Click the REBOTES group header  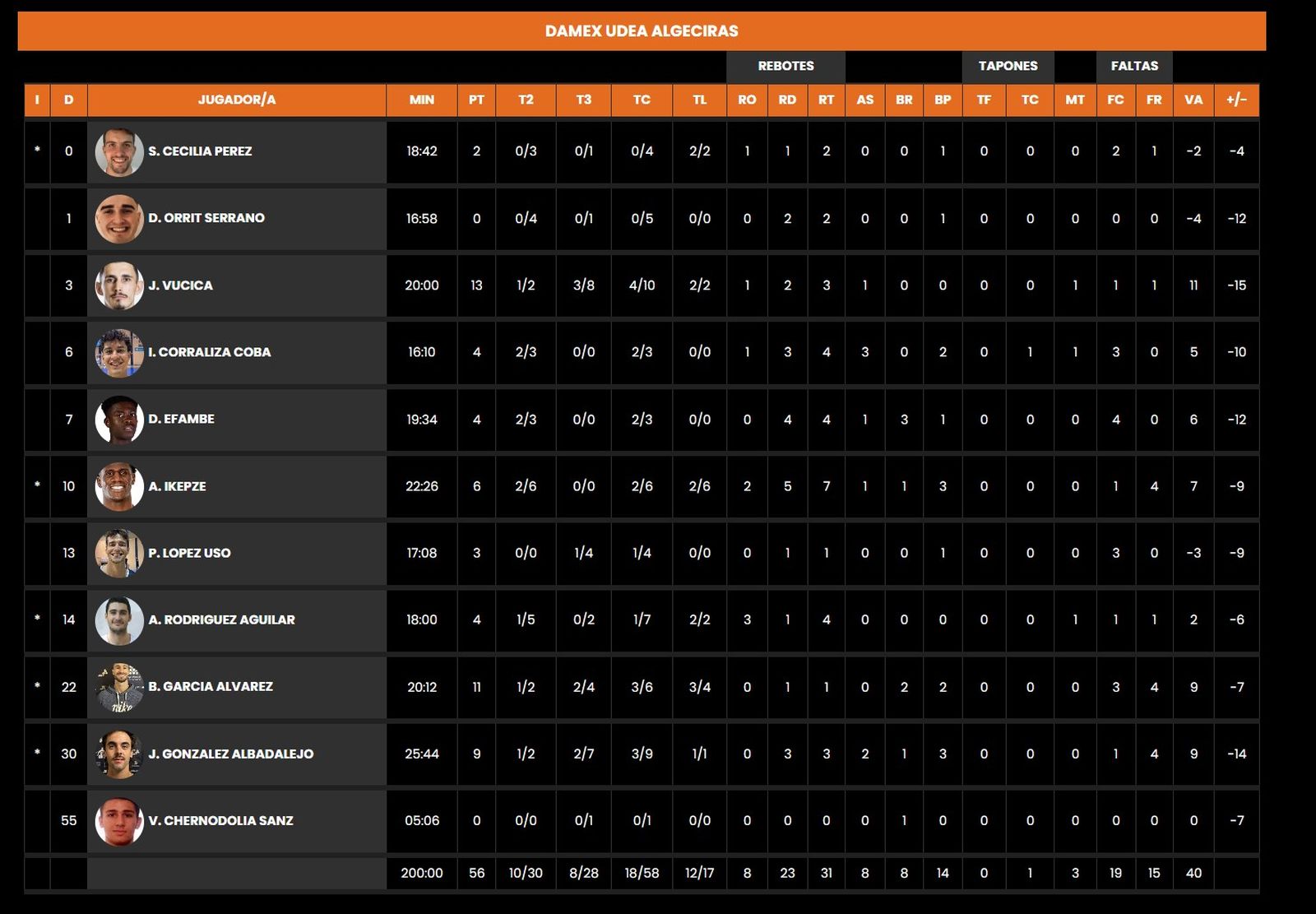(785, 66)
